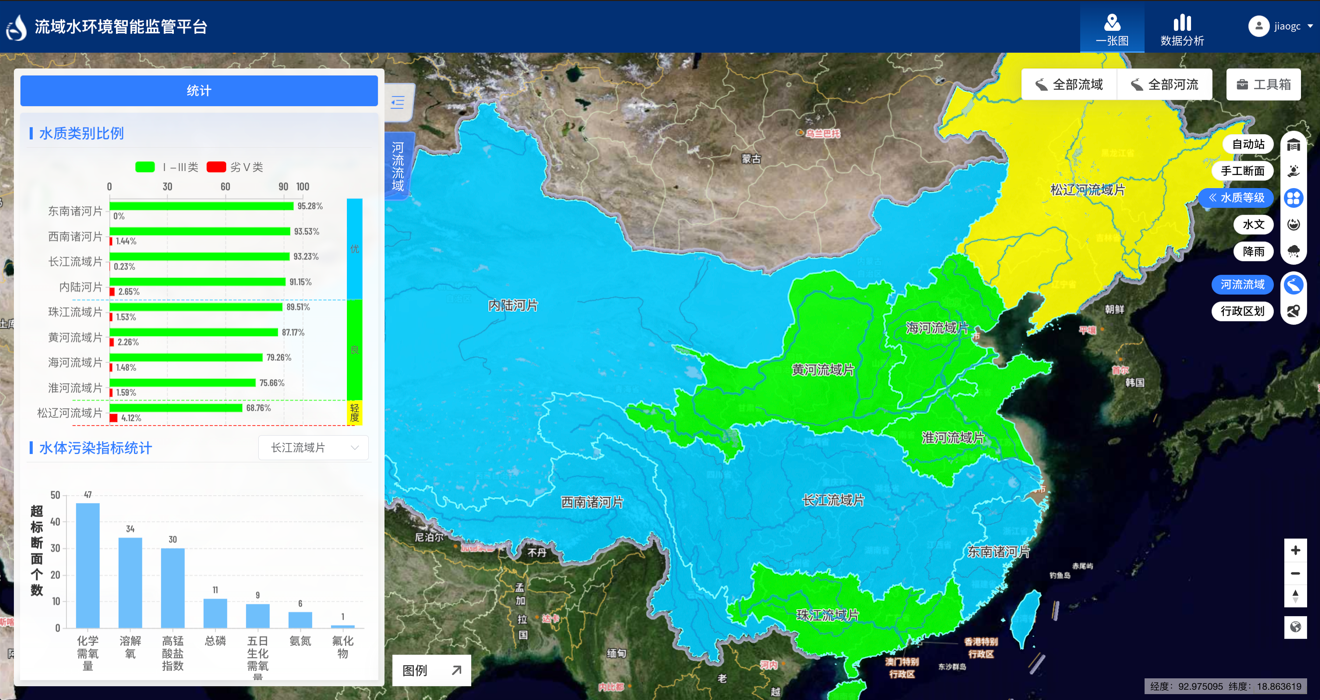The image size is (1320, 700).
Task: Toggle the 河流流域 layer label
Action: (x=1242, y=285)
